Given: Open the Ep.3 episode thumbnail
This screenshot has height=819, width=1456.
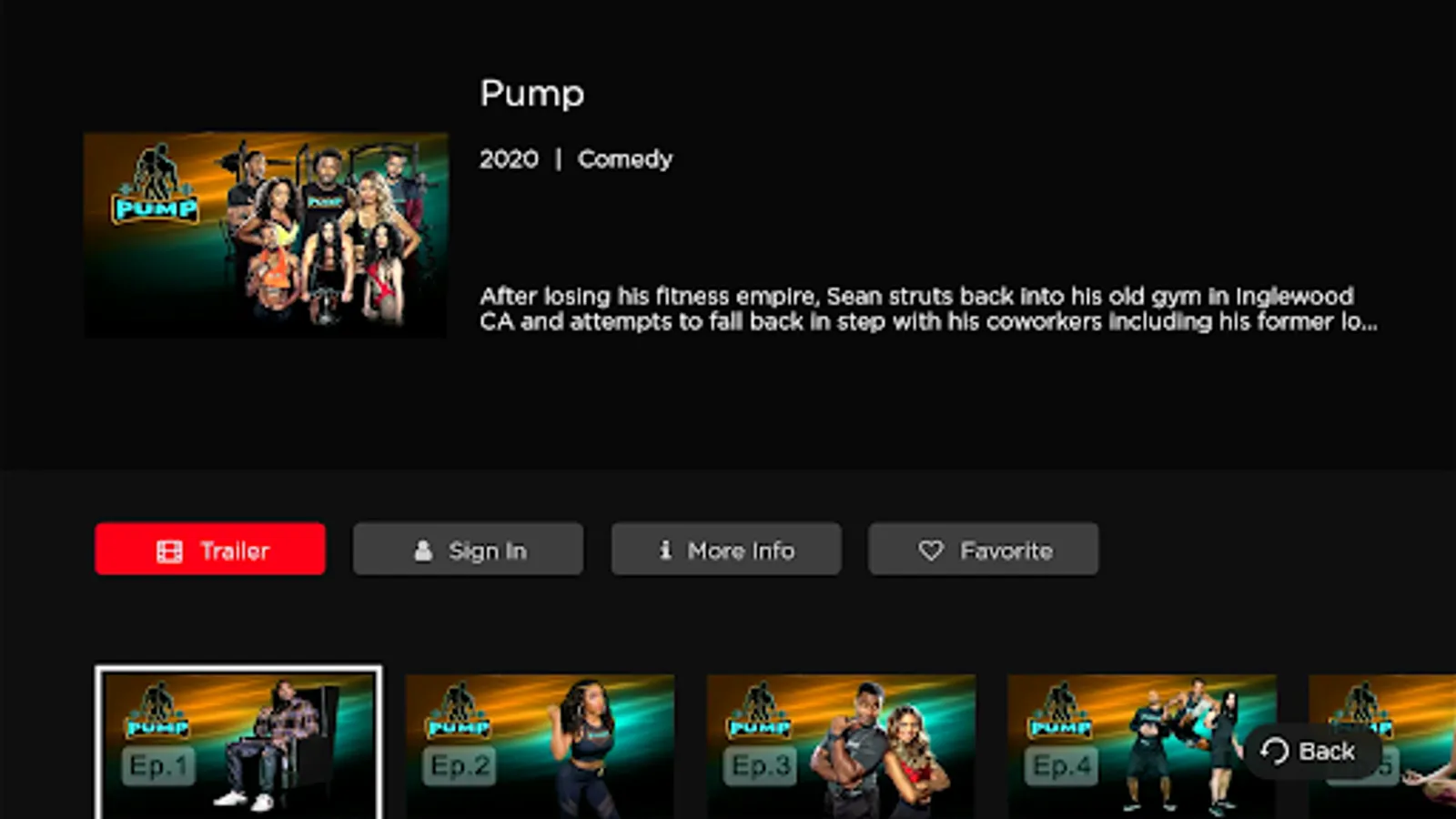Looking at the screenshot, I should [x=842, y=747].
